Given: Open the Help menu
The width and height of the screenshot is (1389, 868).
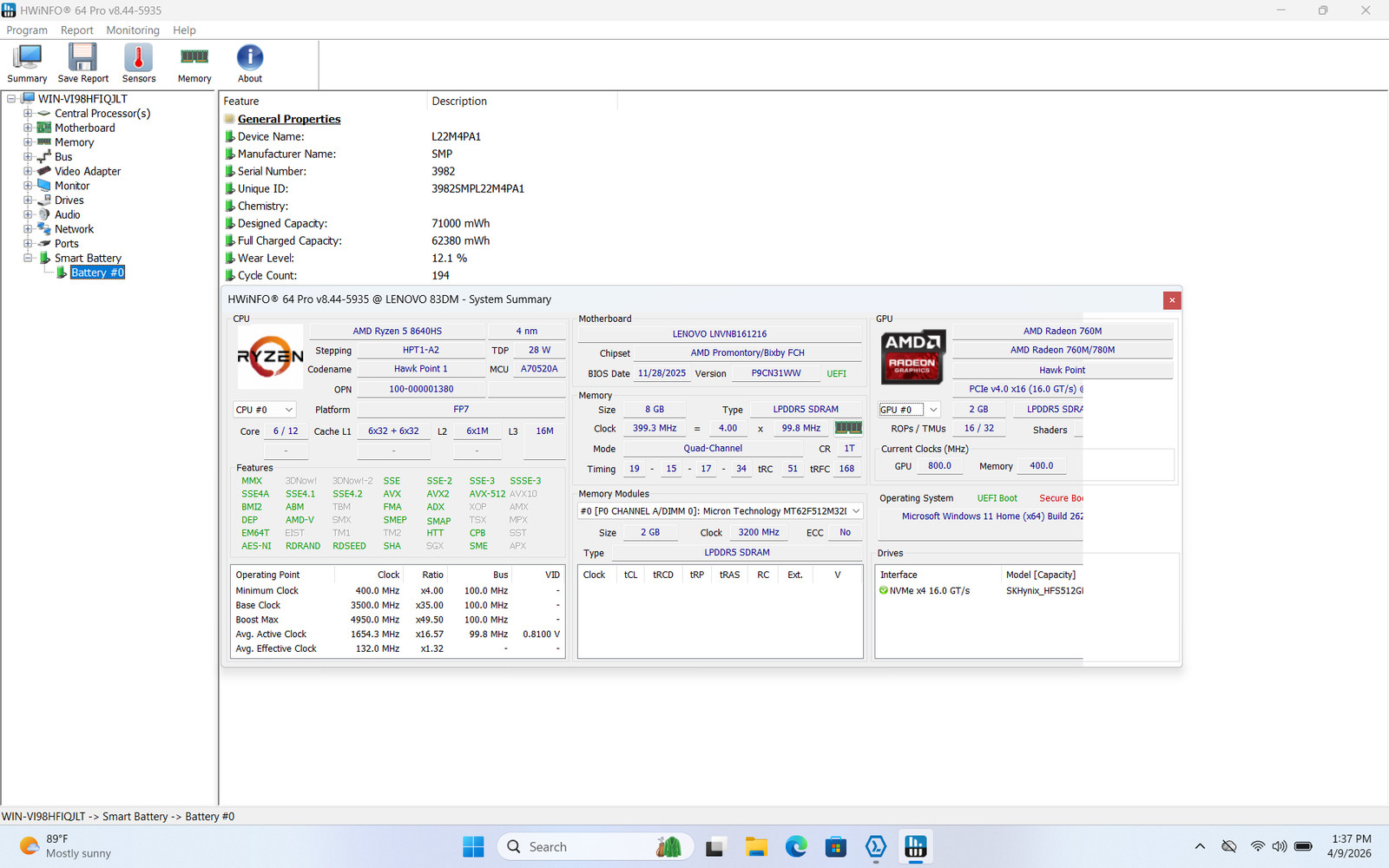Looking at the screenshot, I should coord(184,30).
